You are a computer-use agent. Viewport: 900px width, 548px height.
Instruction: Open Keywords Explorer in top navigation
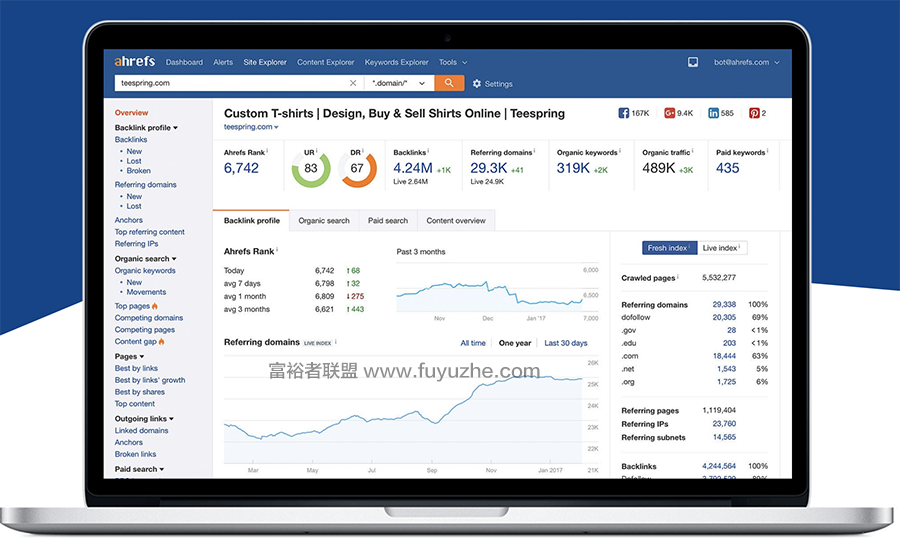pos(397,62)
